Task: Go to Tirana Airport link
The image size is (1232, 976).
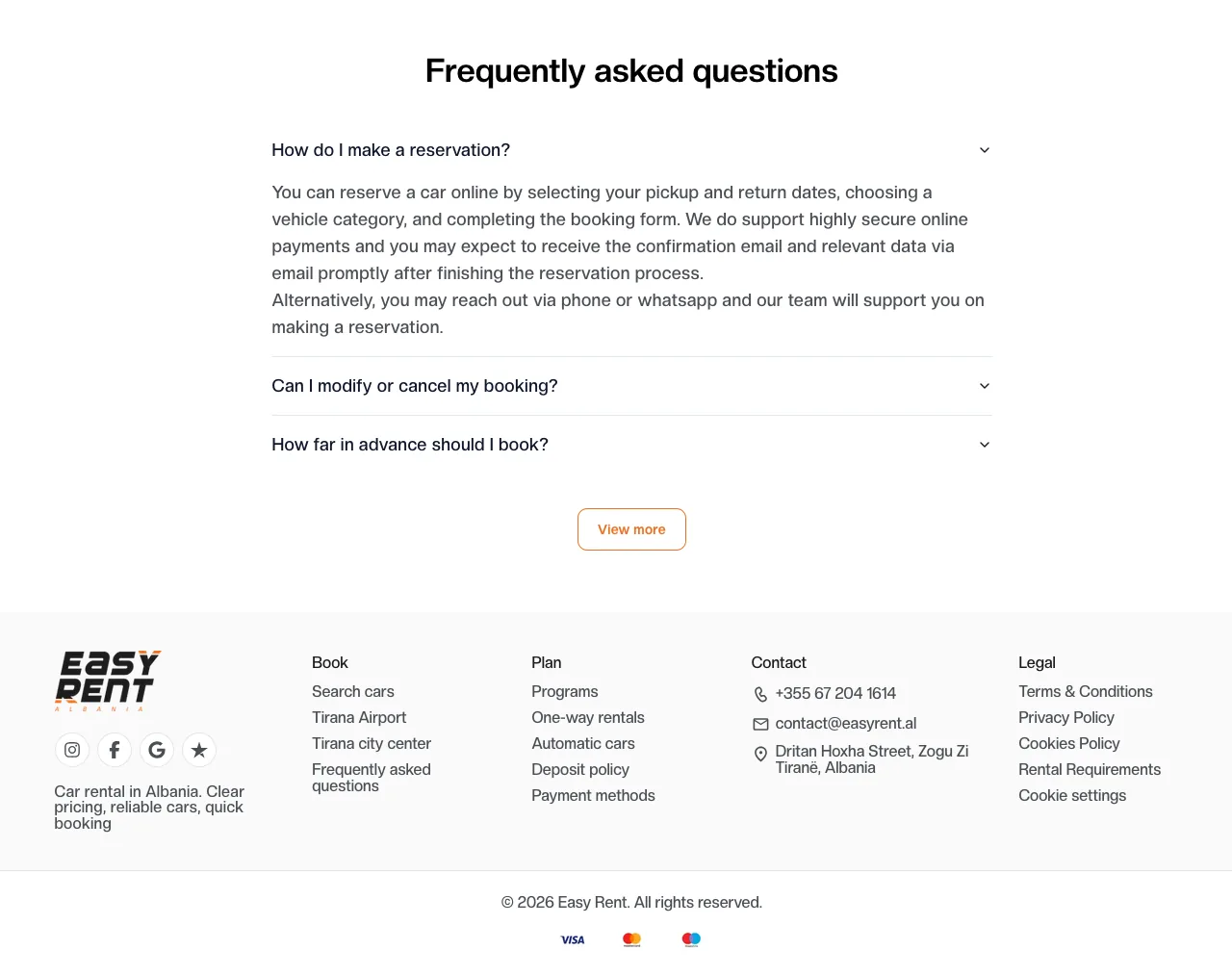Action: (x=359, y=717)
